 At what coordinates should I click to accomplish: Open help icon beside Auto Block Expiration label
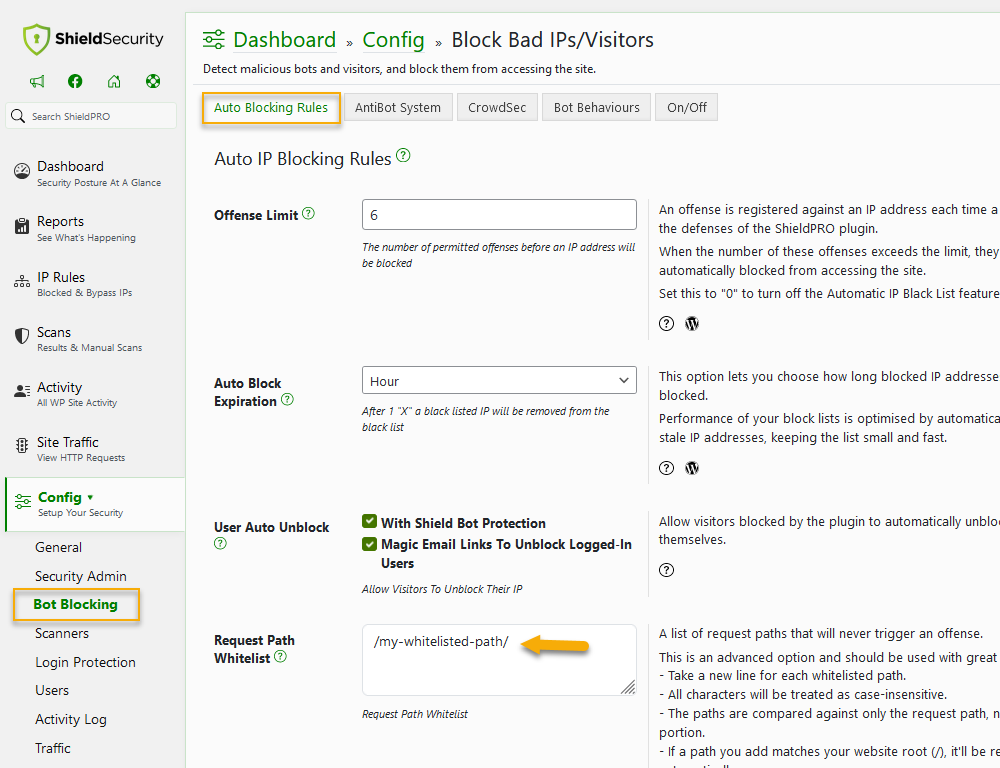288,399
